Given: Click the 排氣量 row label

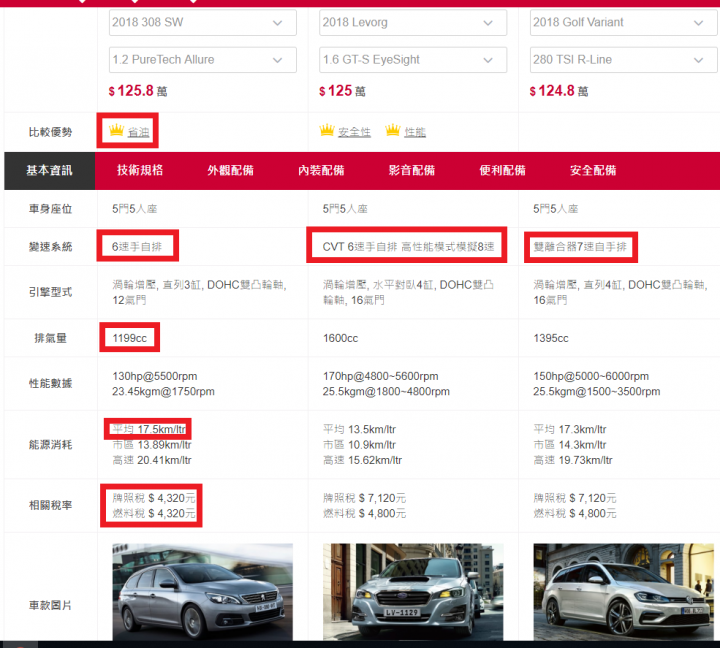Looking at the screenshot, I should 50,338.
